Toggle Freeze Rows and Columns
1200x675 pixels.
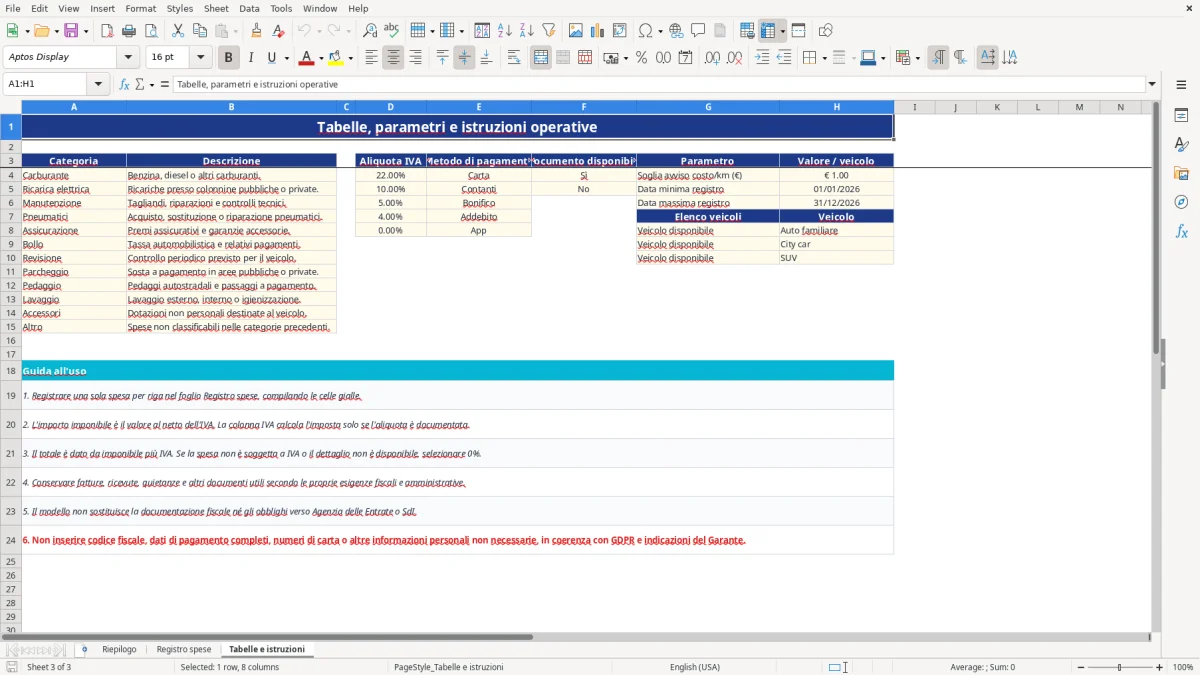[768, 31]
